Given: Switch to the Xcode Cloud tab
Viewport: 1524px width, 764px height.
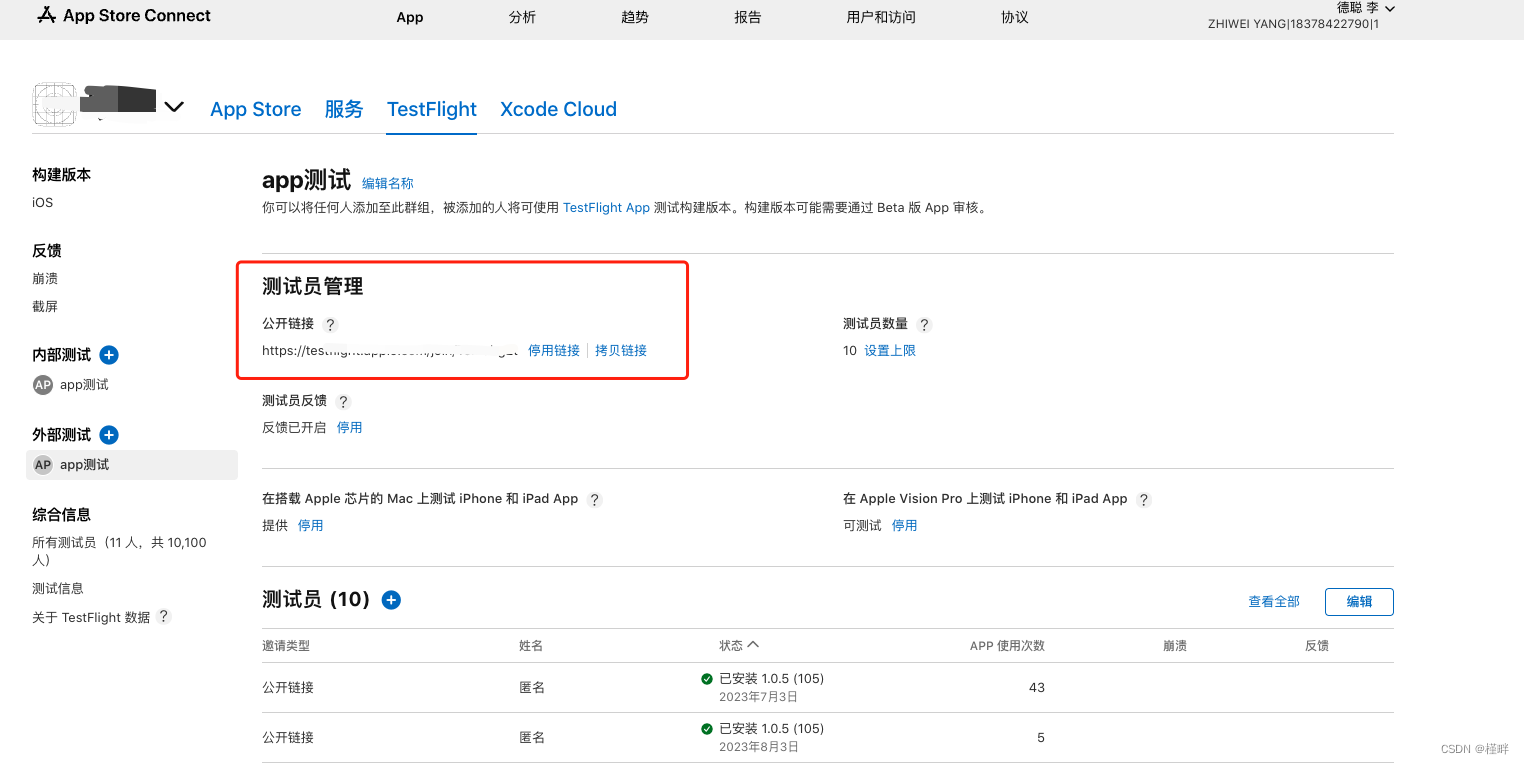Looking at the screenshot, I should pyautogui.click(x=558, y=109).
